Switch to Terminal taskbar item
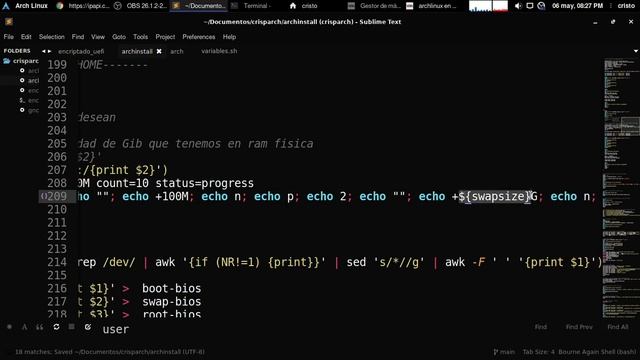 (251, 6)
